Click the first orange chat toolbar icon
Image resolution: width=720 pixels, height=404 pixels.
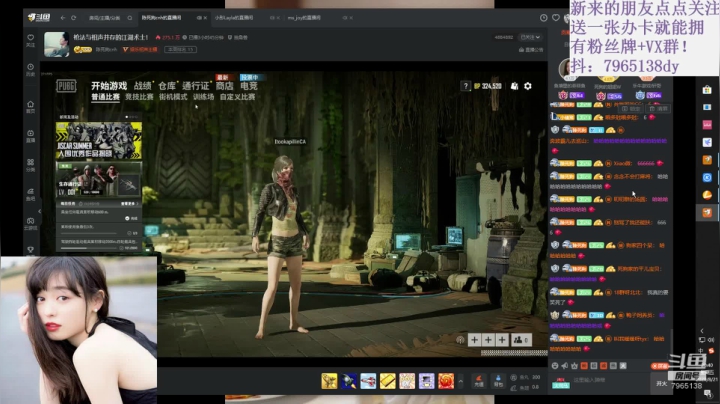pos(584,366)
